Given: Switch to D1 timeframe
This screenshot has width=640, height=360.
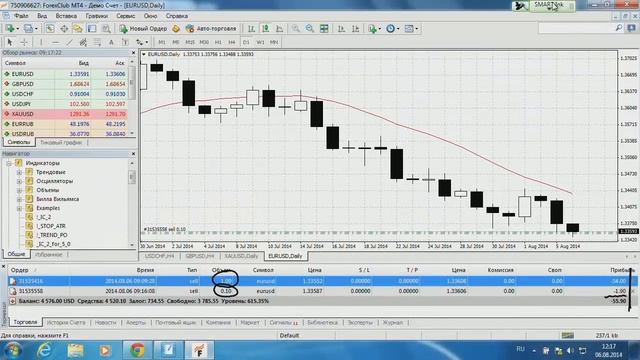Looking at the screenshot, I should click(x=246, y=42).
